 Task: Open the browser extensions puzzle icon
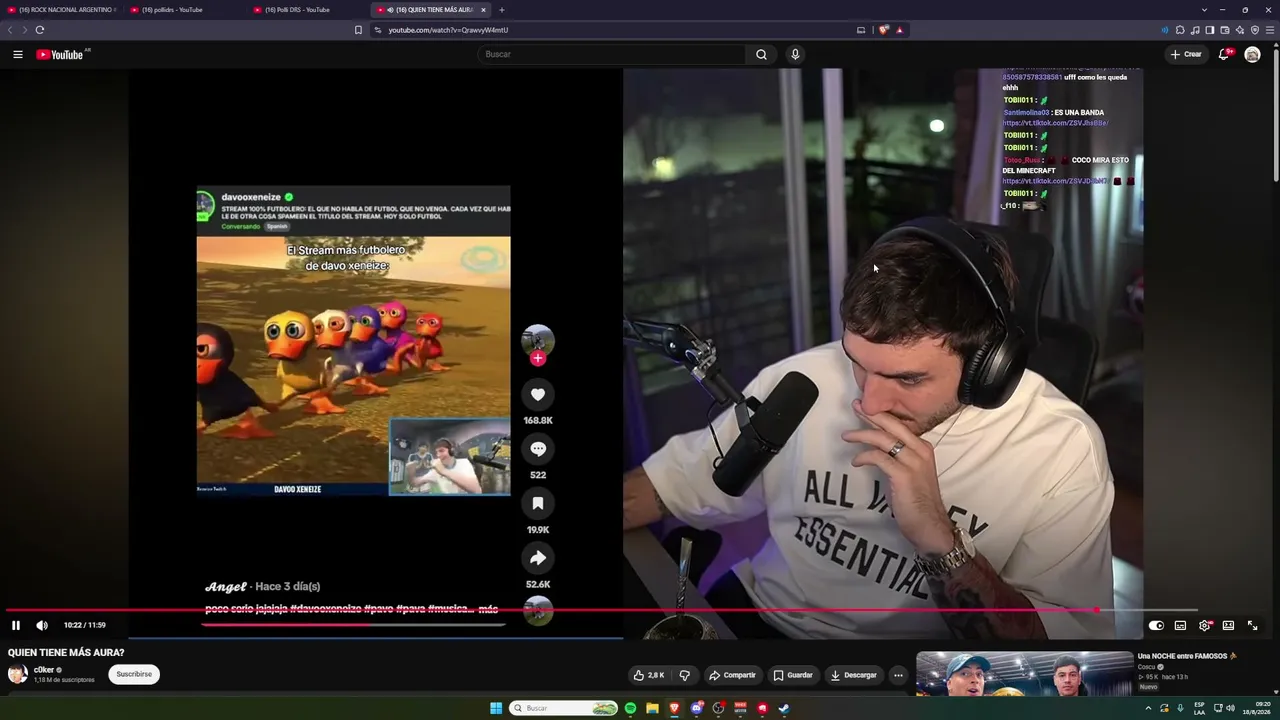(1180, 30)
